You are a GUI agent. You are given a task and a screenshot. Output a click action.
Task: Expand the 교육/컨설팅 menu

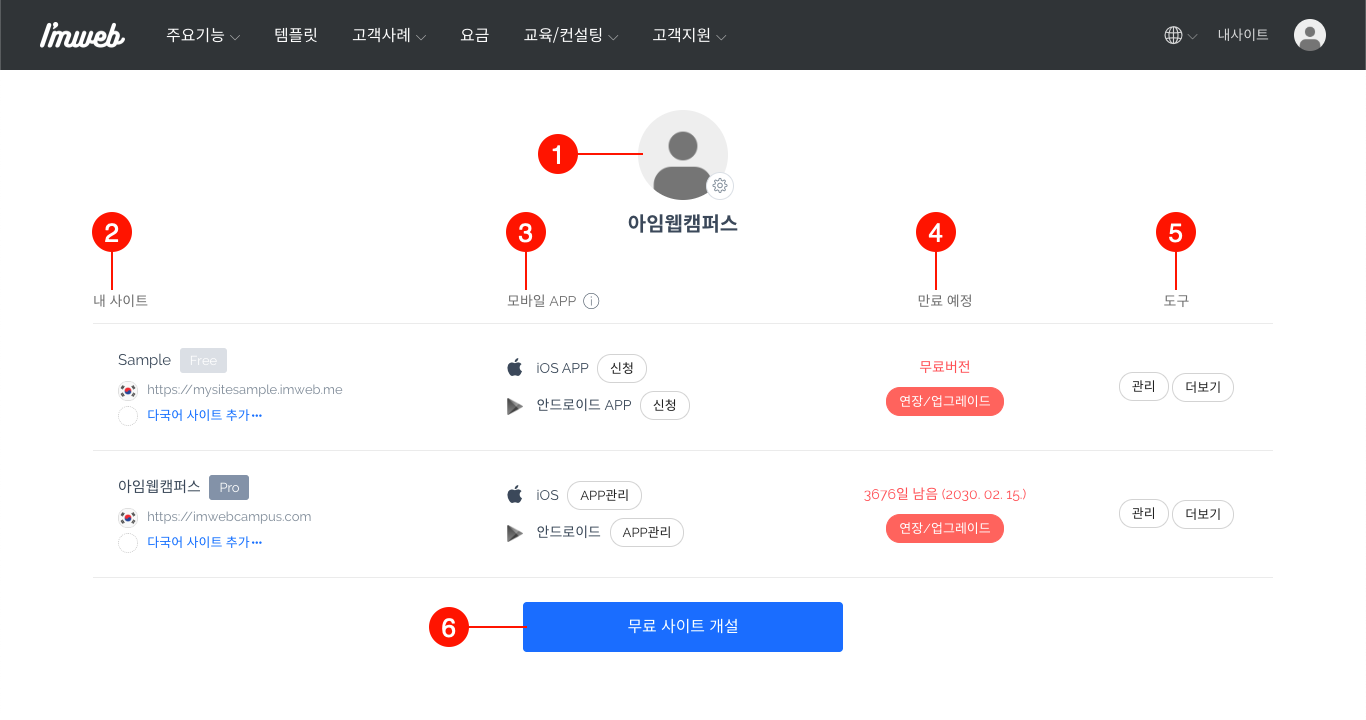tap(571, 35)
